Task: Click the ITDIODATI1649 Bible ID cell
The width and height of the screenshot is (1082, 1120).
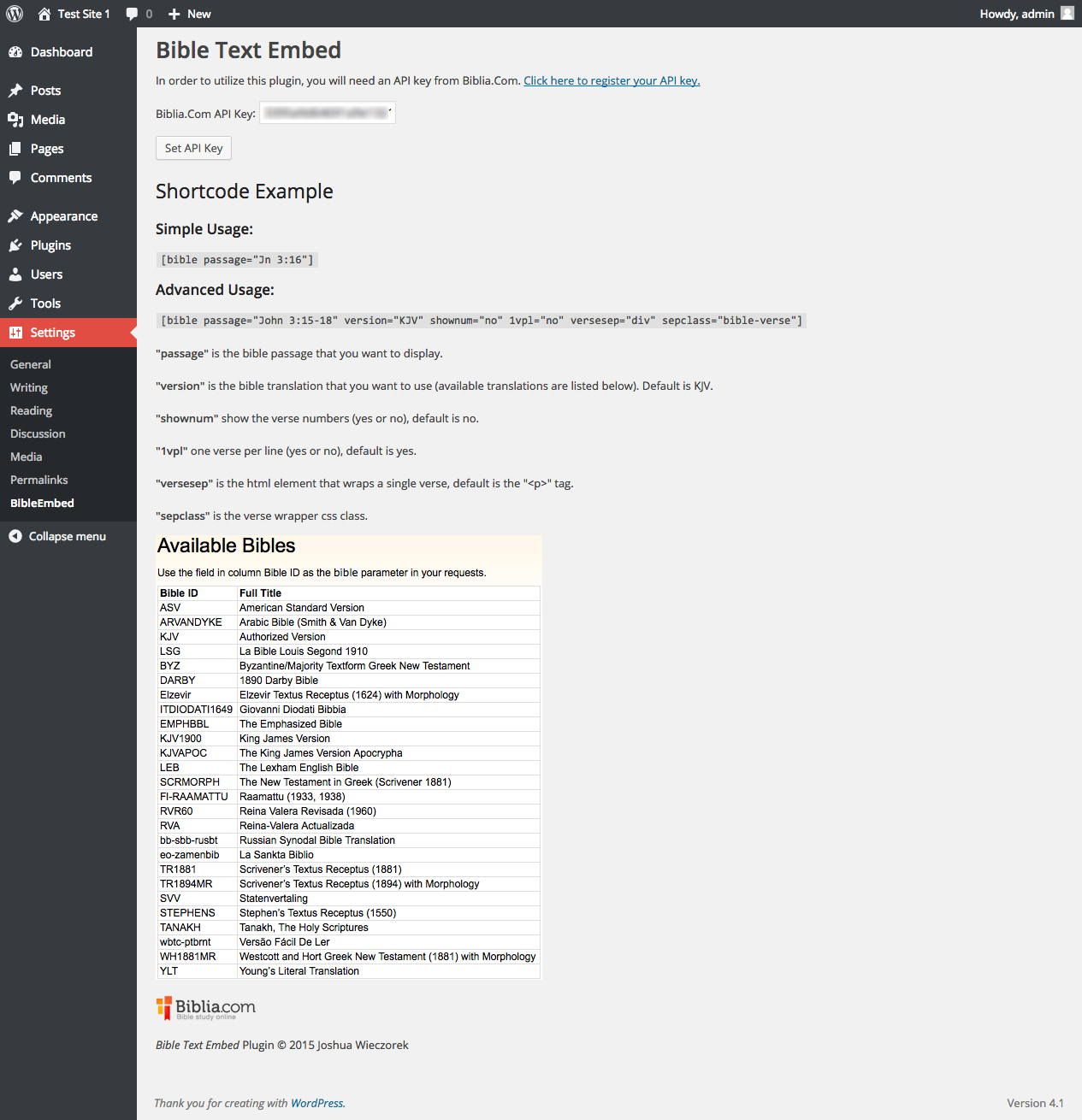Action: click(197, 710)
